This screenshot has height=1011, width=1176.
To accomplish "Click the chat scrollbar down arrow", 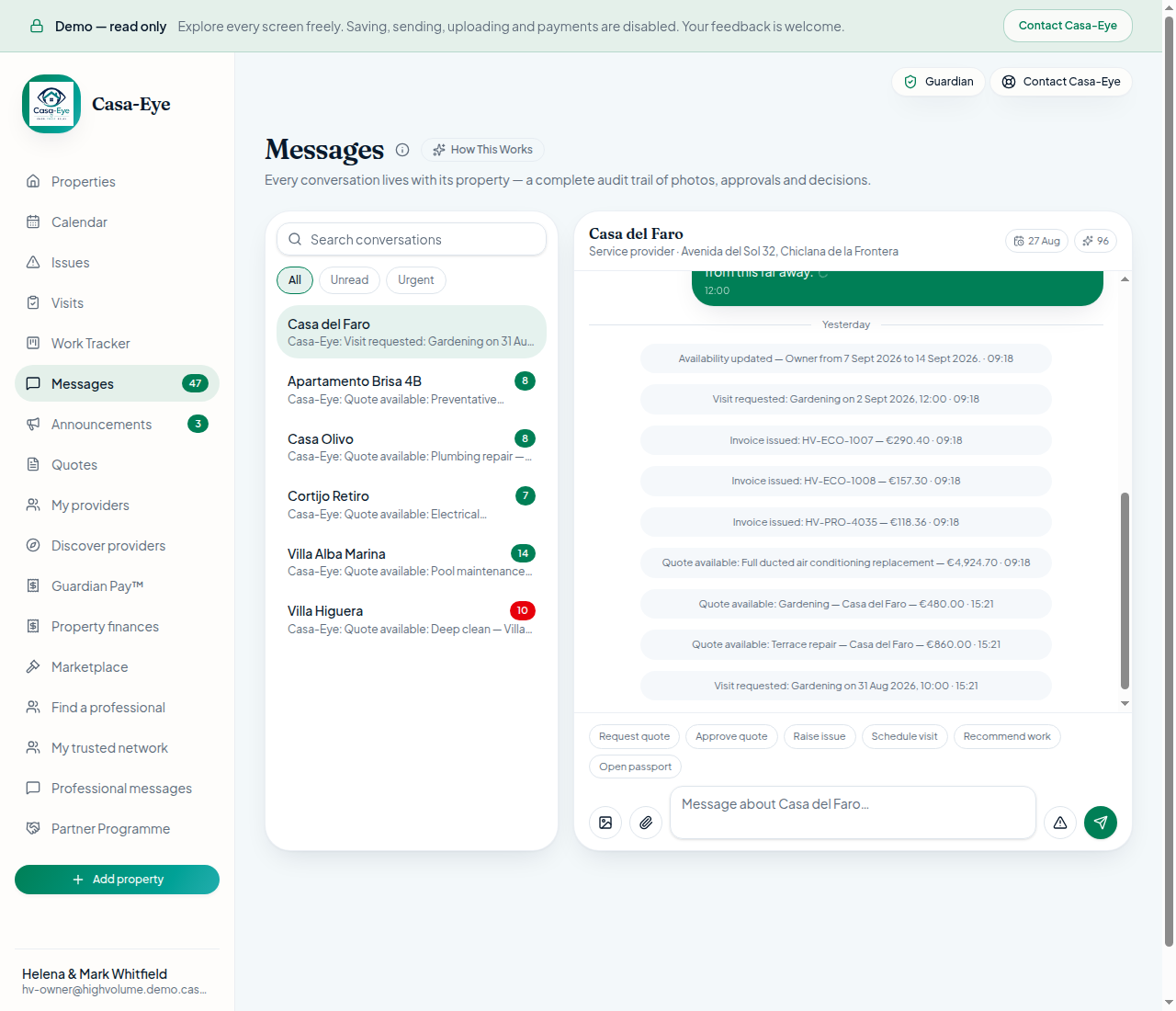I will click(1125, 704).
